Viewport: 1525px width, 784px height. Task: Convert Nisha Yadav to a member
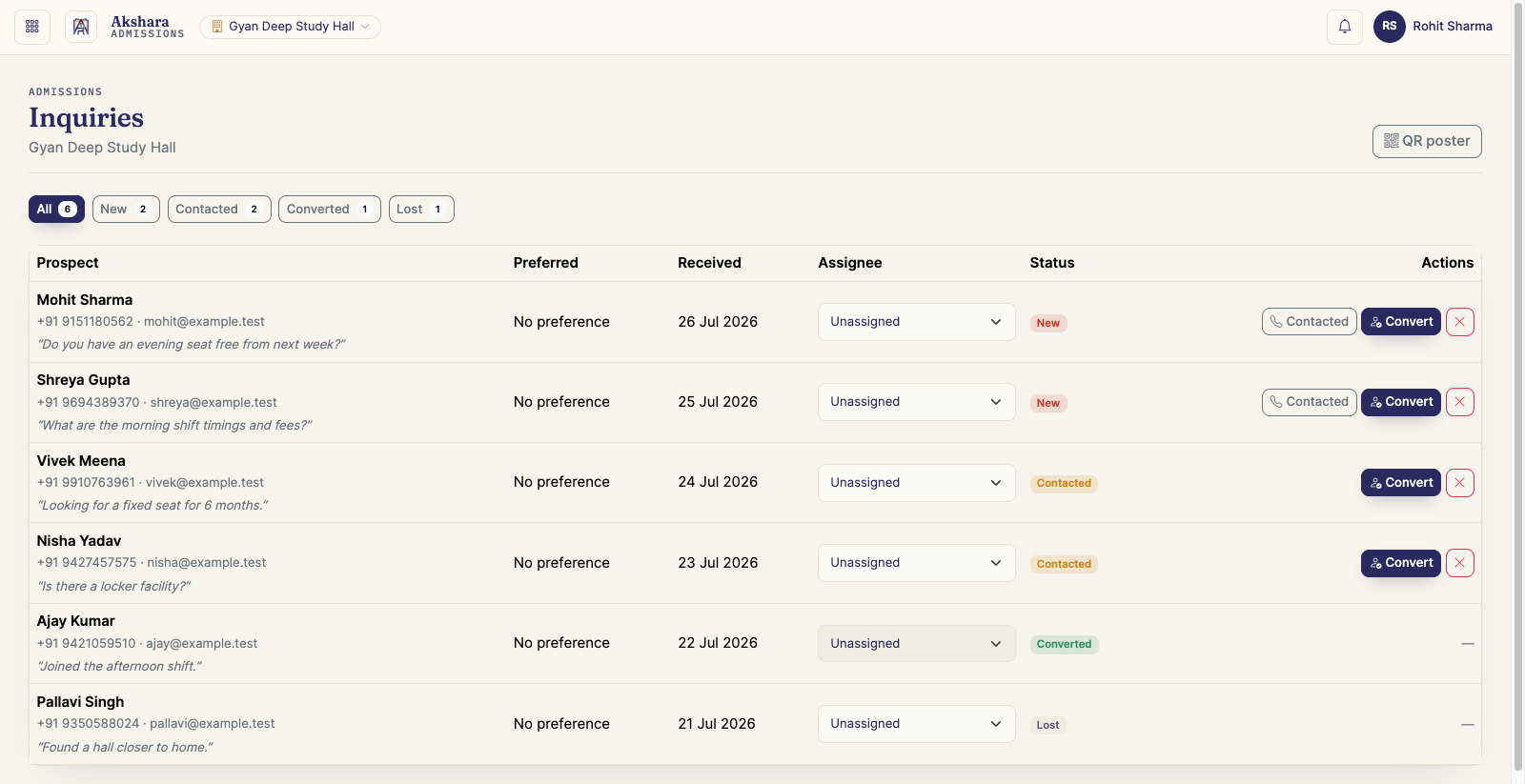[x=1401, y=563]
